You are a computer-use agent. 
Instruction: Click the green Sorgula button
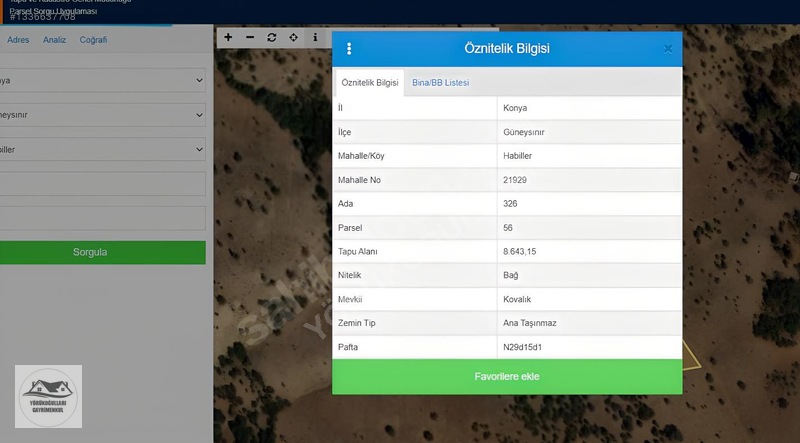[102, 252]
